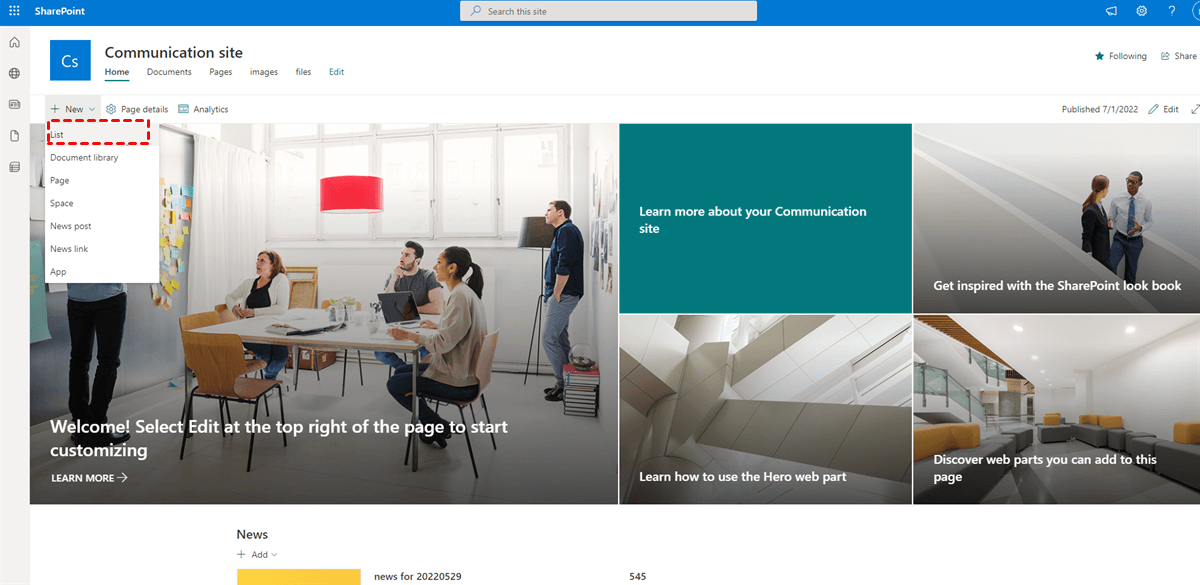Open Learn how to use Hero web part tile

click(x=765, y=410)
